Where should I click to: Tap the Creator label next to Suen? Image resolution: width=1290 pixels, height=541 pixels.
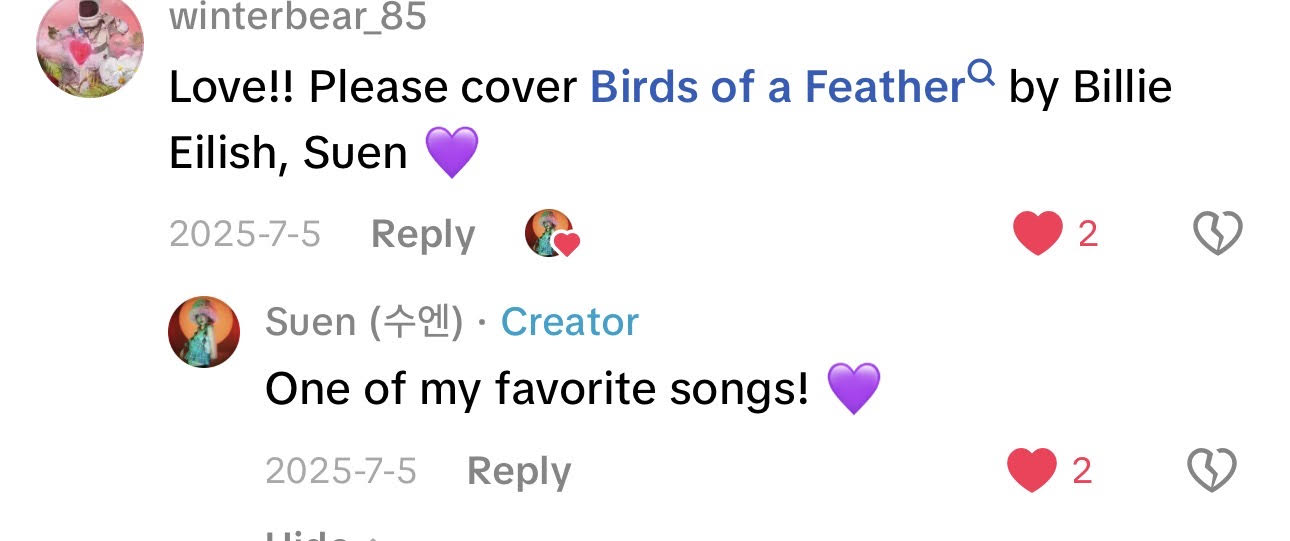(569, 322)
